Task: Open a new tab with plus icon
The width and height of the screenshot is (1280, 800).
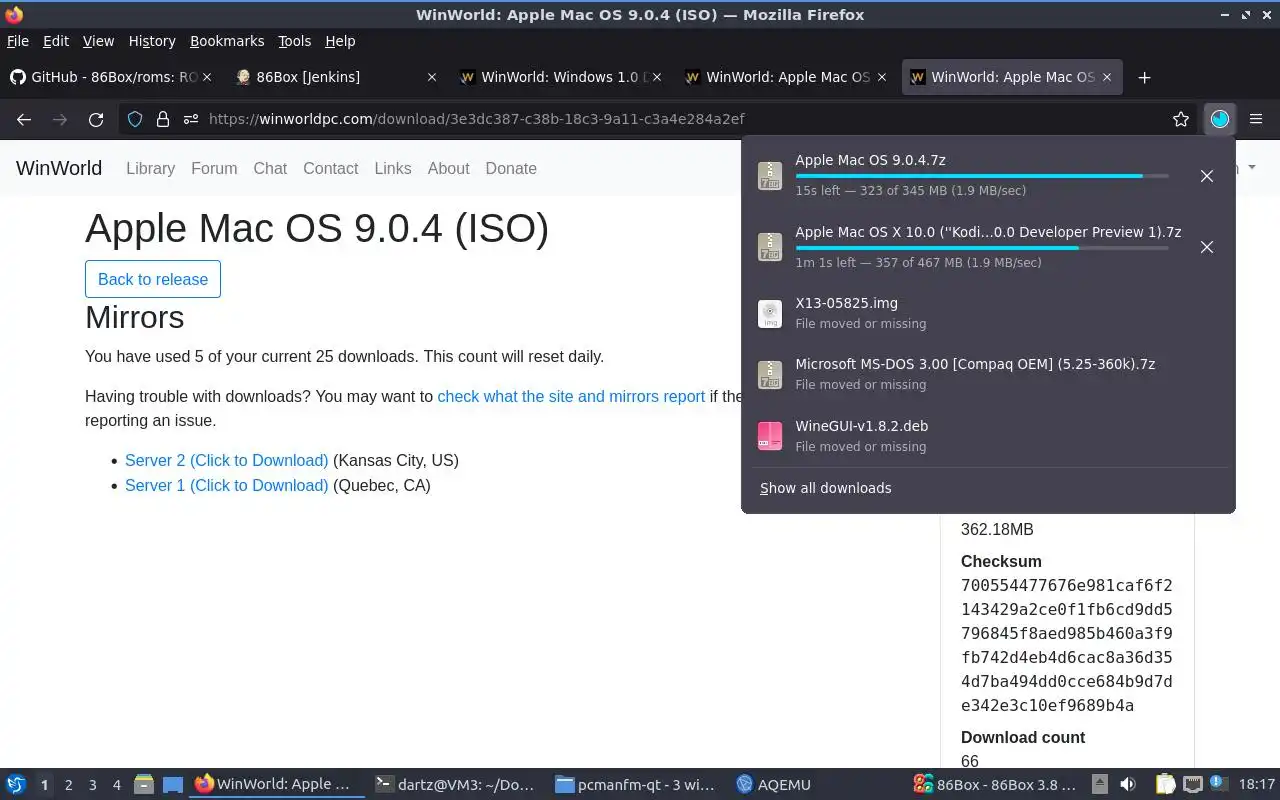Action: click(1145, 77)
